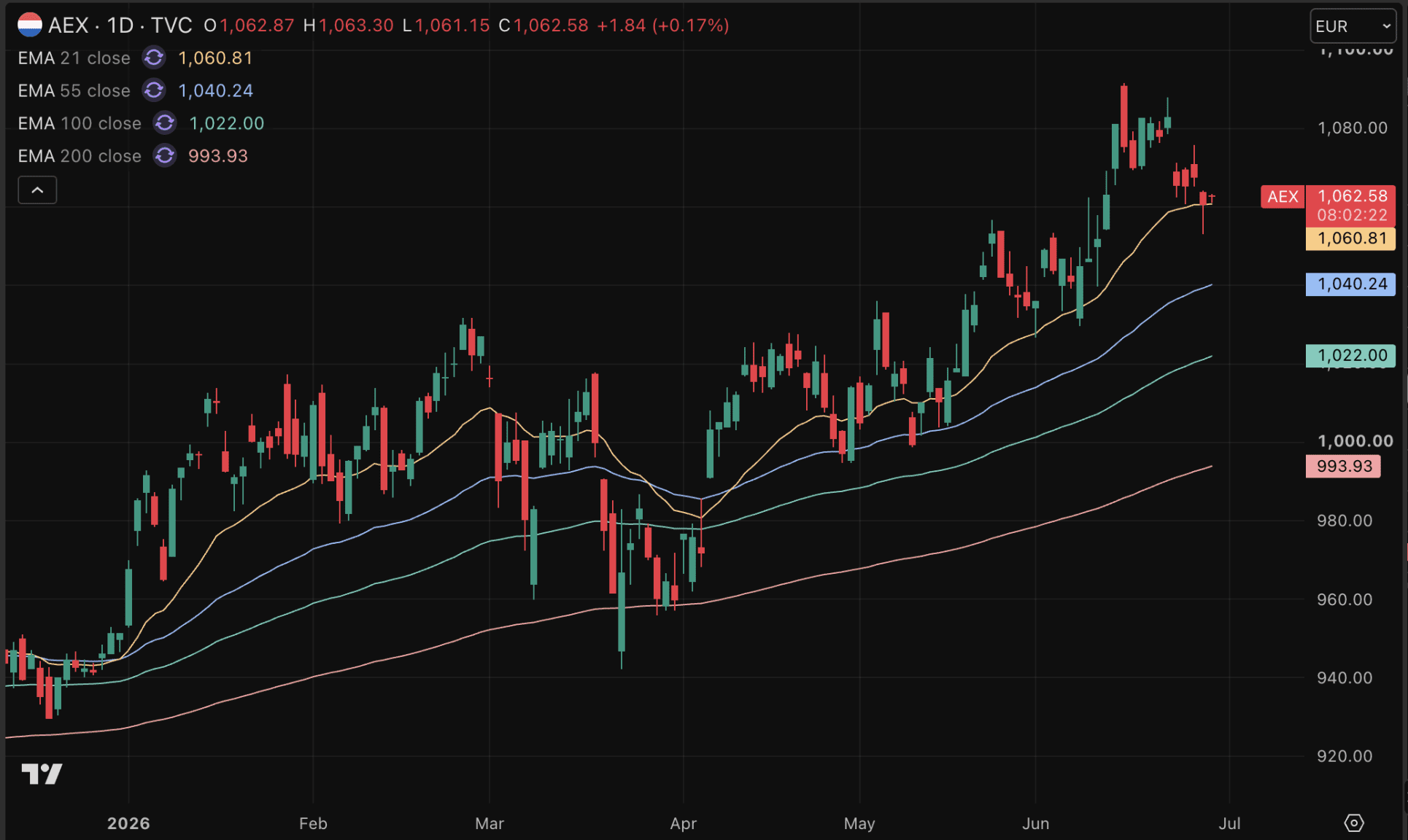Click the EMA 100 legend value 1,022.00
1408x840 pixels.
tap(227, 124)
